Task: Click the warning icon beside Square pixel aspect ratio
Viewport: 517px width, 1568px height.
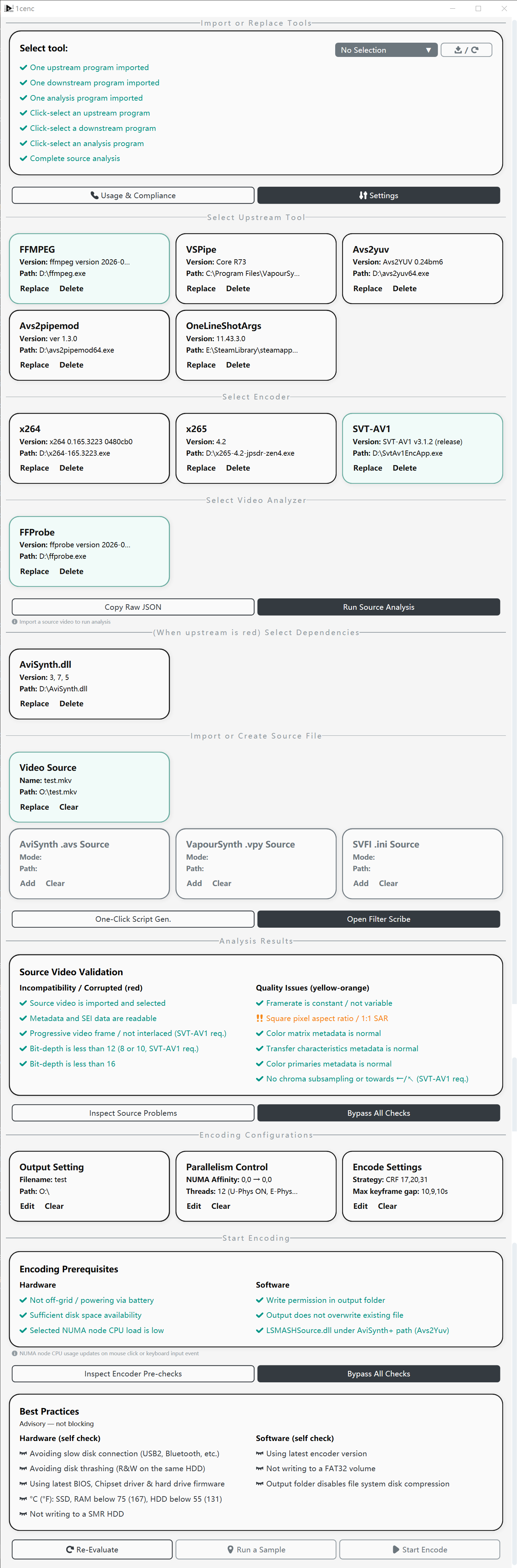Action: [260, 1018]
